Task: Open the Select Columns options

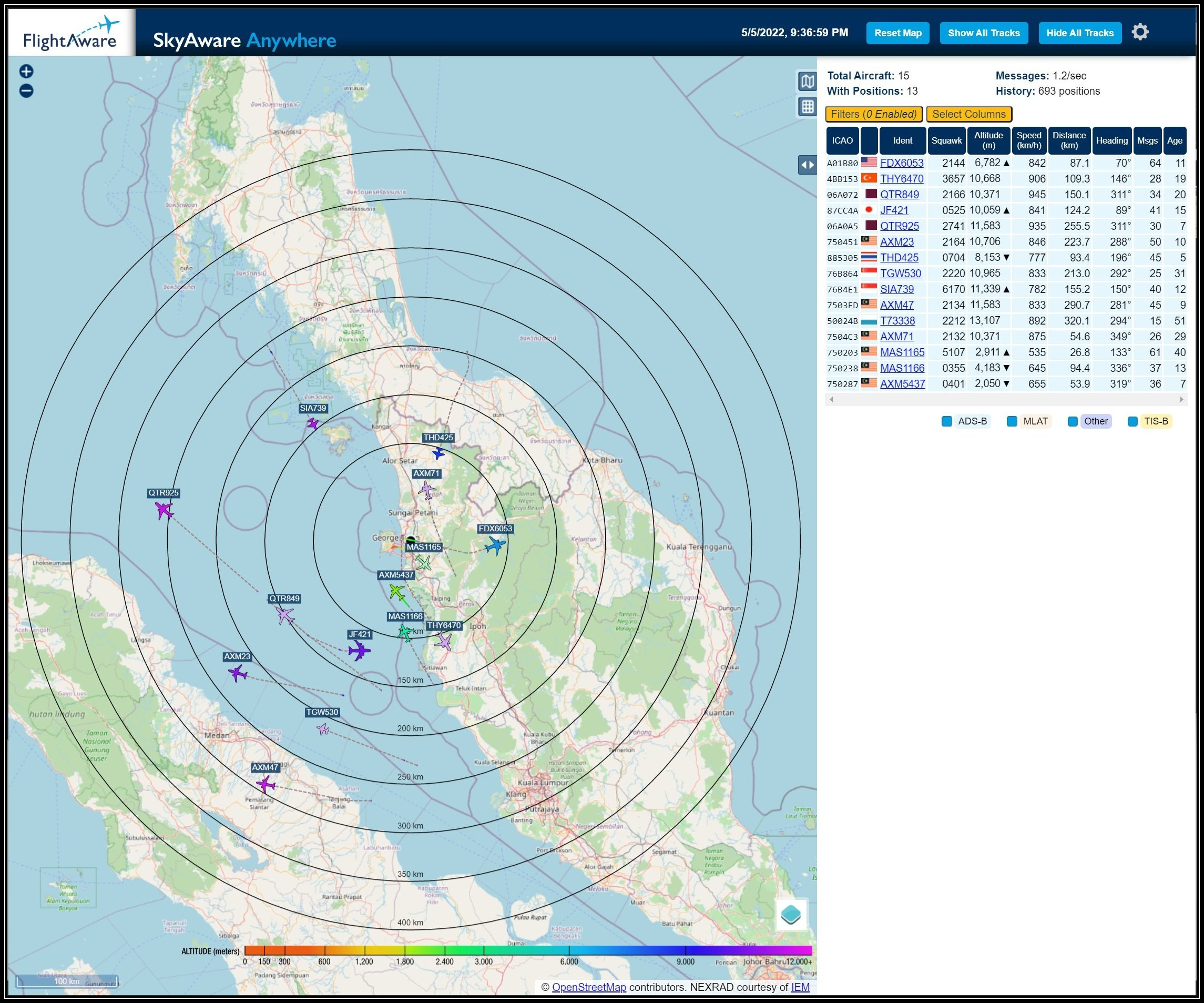Action: (x=968, y=114)
